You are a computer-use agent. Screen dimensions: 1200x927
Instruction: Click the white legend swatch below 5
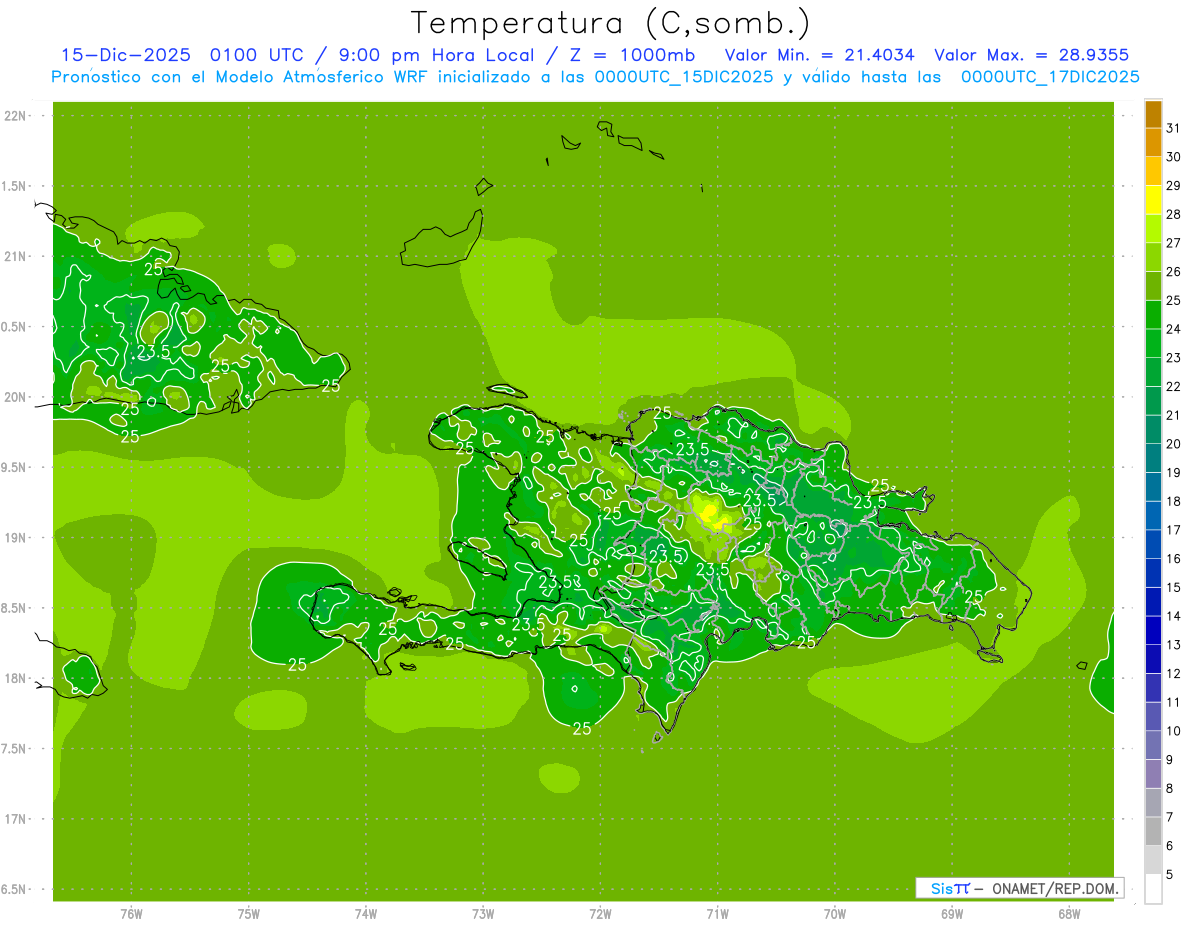pyautogui.click(x=1153, y=888)
